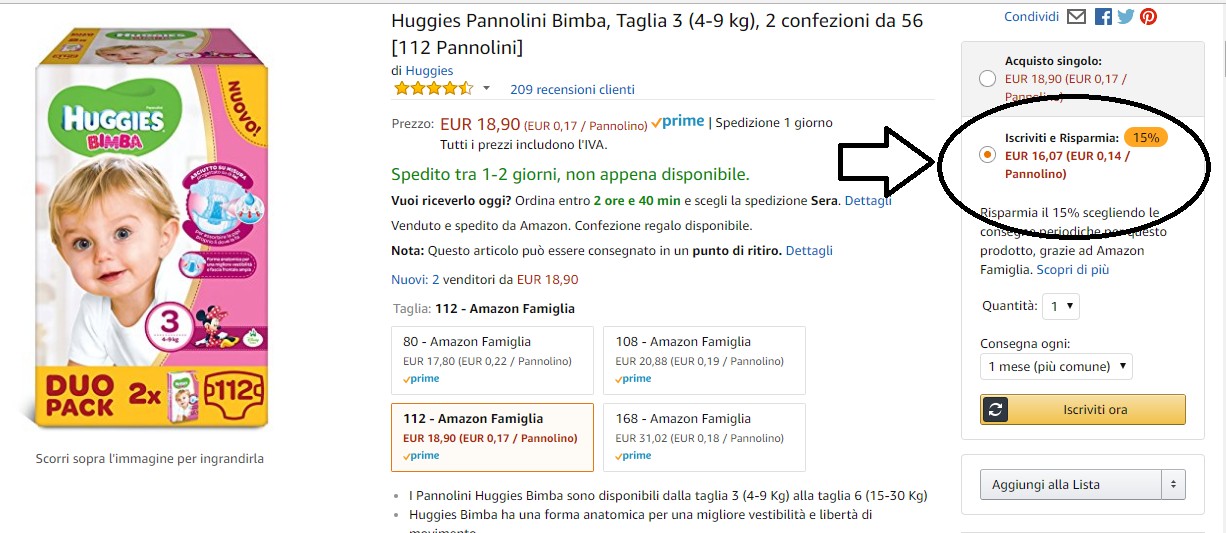The width and height of the screenshot is (1226, 533).
Task: Click the Iscriviti ora button
Action: click(x=1083, y=409)
